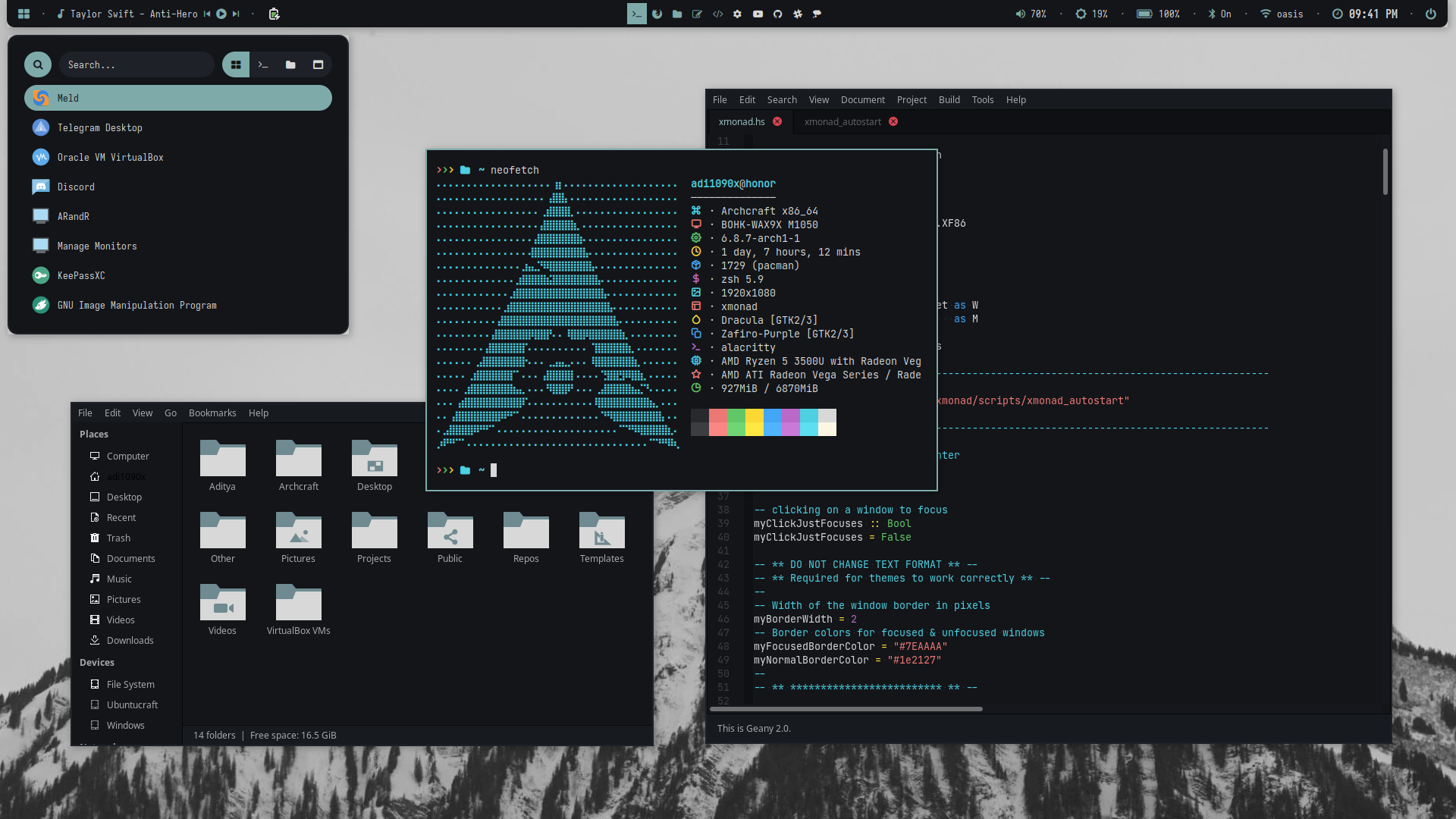This screenshot has height=819, width=1456.
Task: Switch to the xmonad_autostart tab
Action: 843,121
